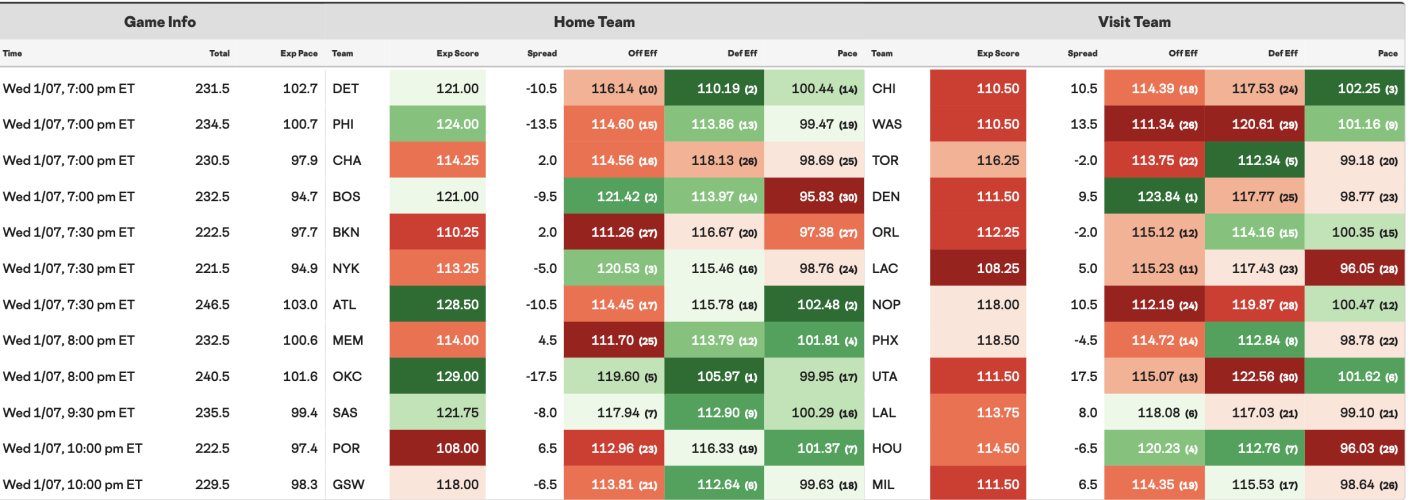Select home team BKN cell
The height and width of the screenshot is (500, 1420).
pos(345,232)
